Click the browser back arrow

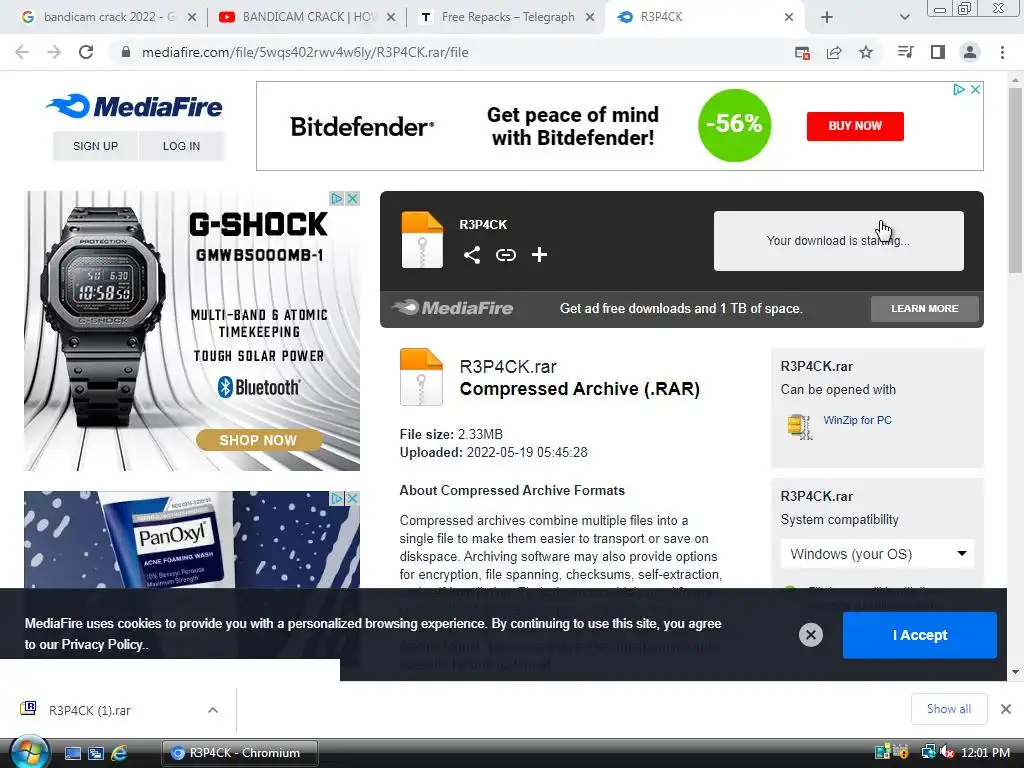(22, 52)
